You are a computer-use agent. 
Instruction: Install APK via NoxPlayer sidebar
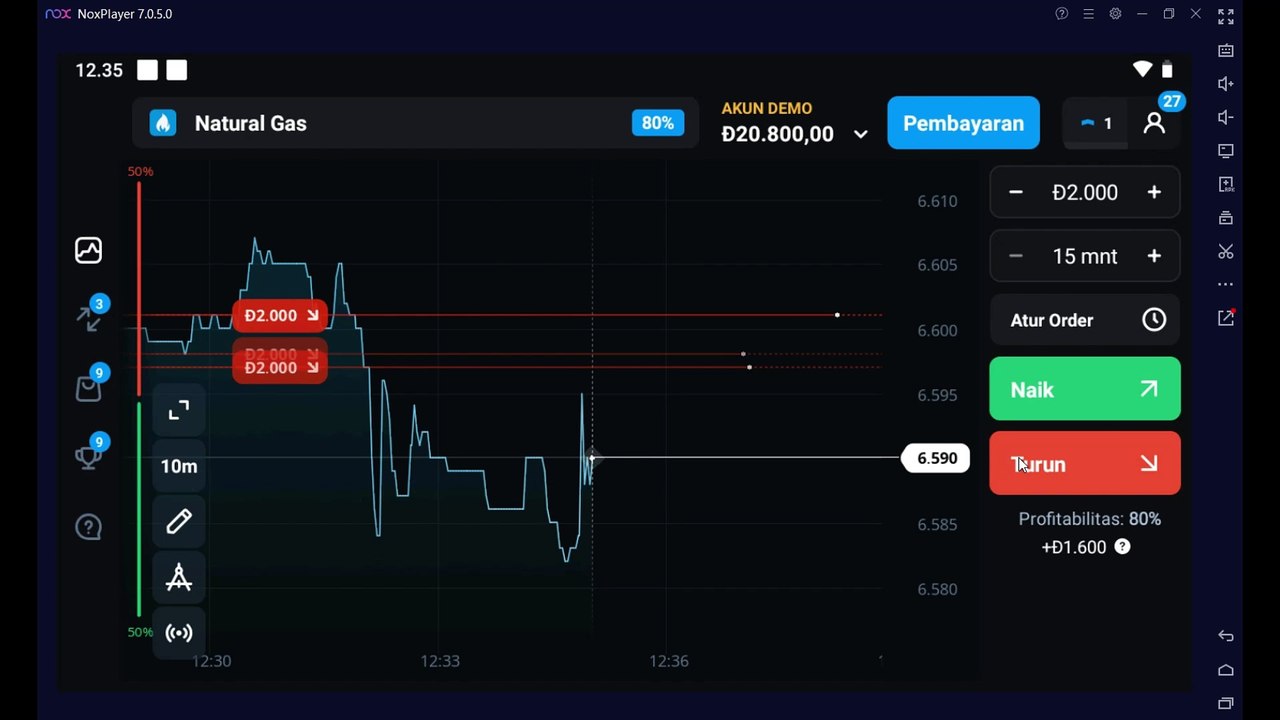(1226, 184)
